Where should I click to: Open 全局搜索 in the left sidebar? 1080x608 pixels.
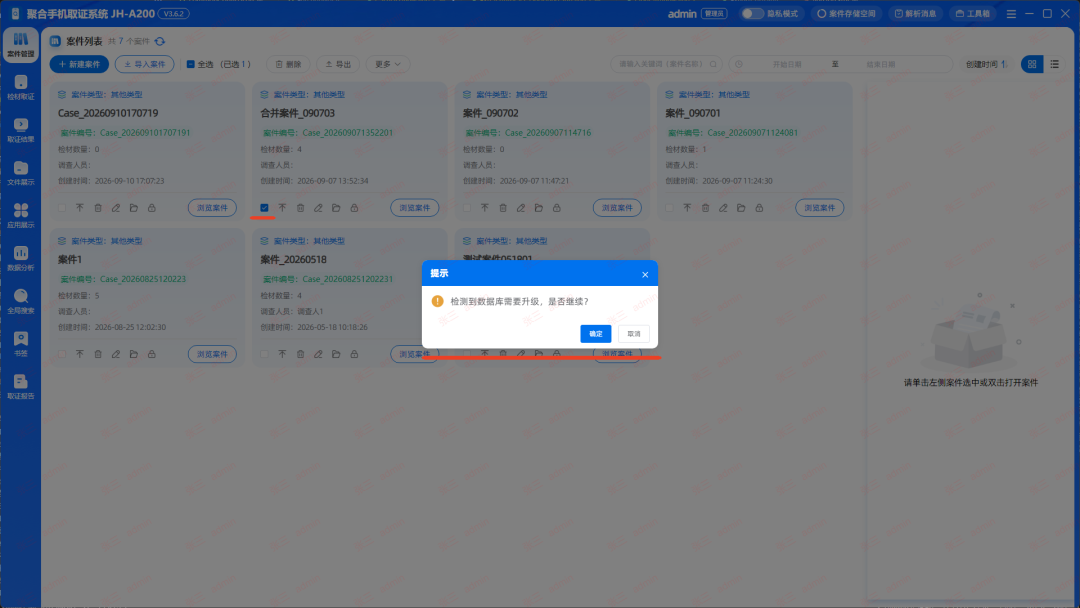pos(21,301)
